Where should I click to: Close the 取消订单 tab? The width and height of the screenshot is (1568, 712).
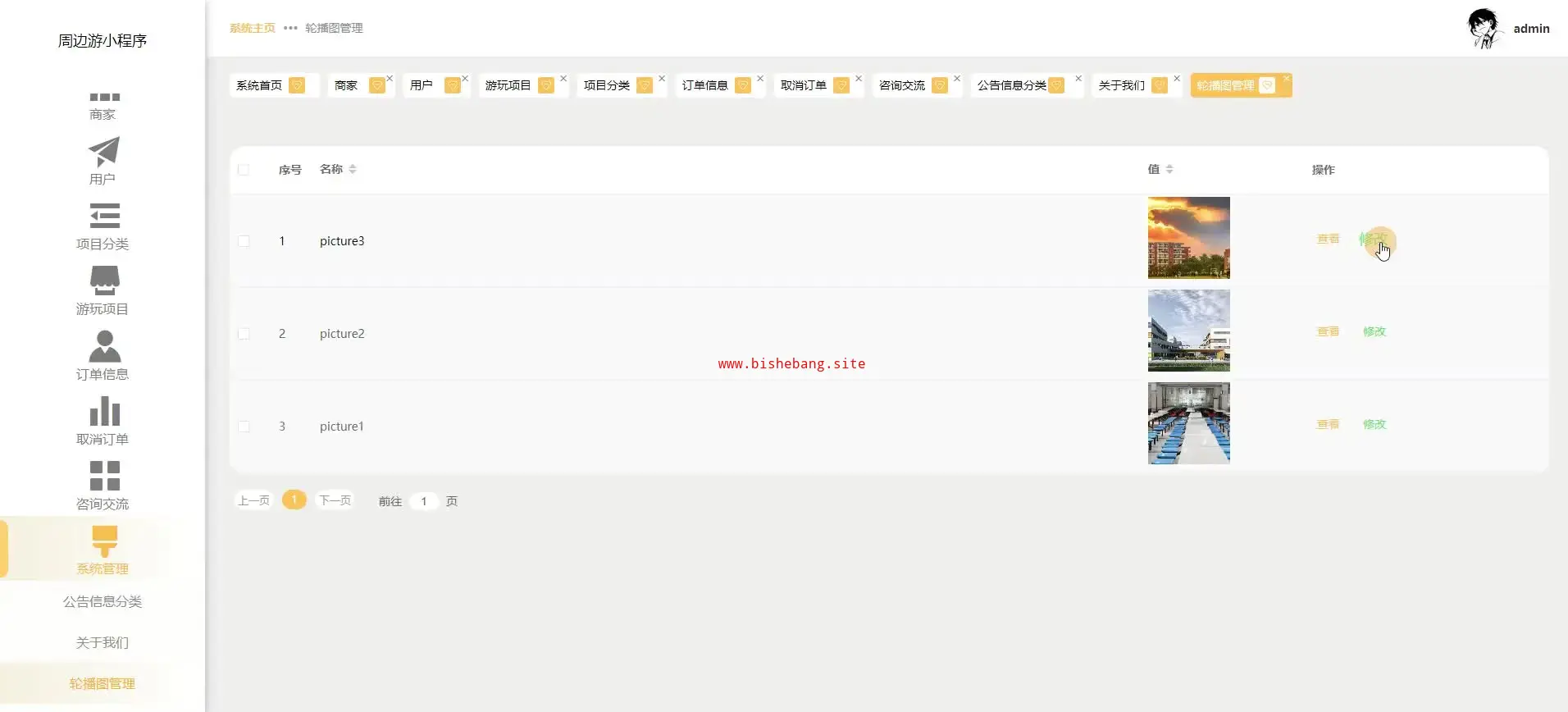click(x=859, y=79)
